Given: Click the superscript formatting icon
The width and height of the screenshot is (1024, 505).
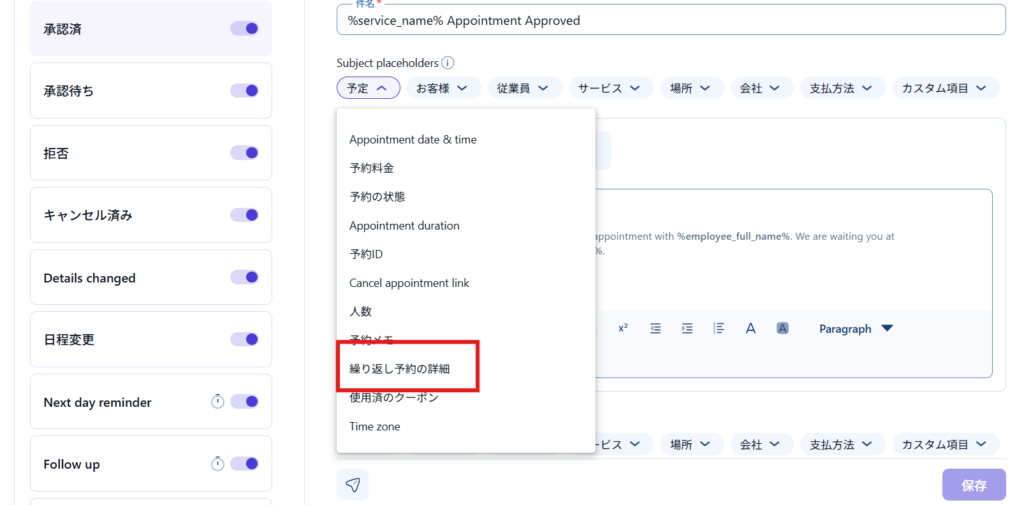Looking at the screenshot, I should tap(622, 328).
